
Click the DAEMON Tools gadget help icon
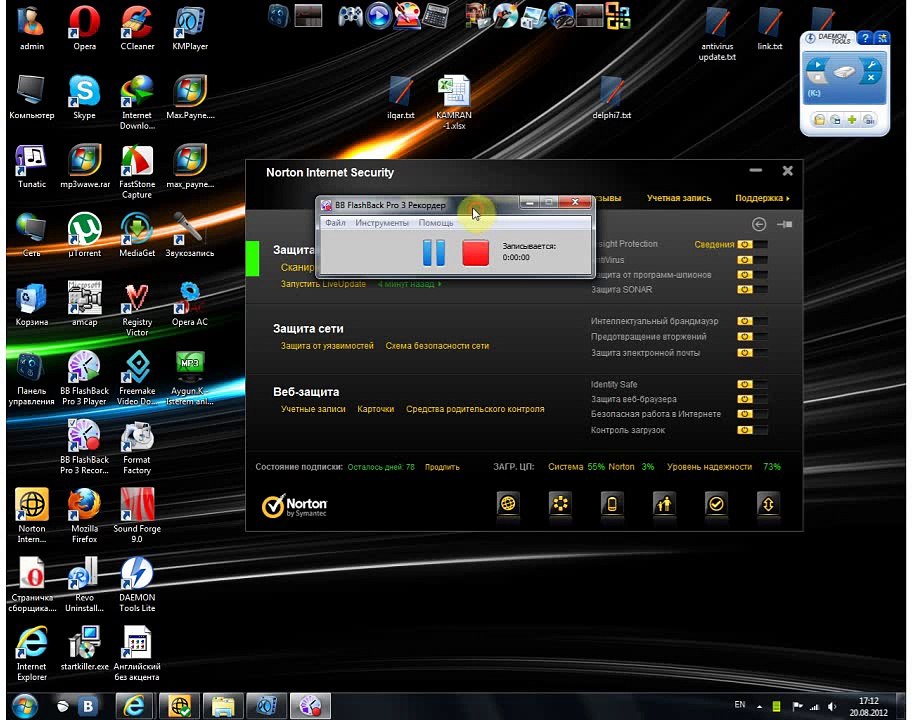click(x=865, y=38)
